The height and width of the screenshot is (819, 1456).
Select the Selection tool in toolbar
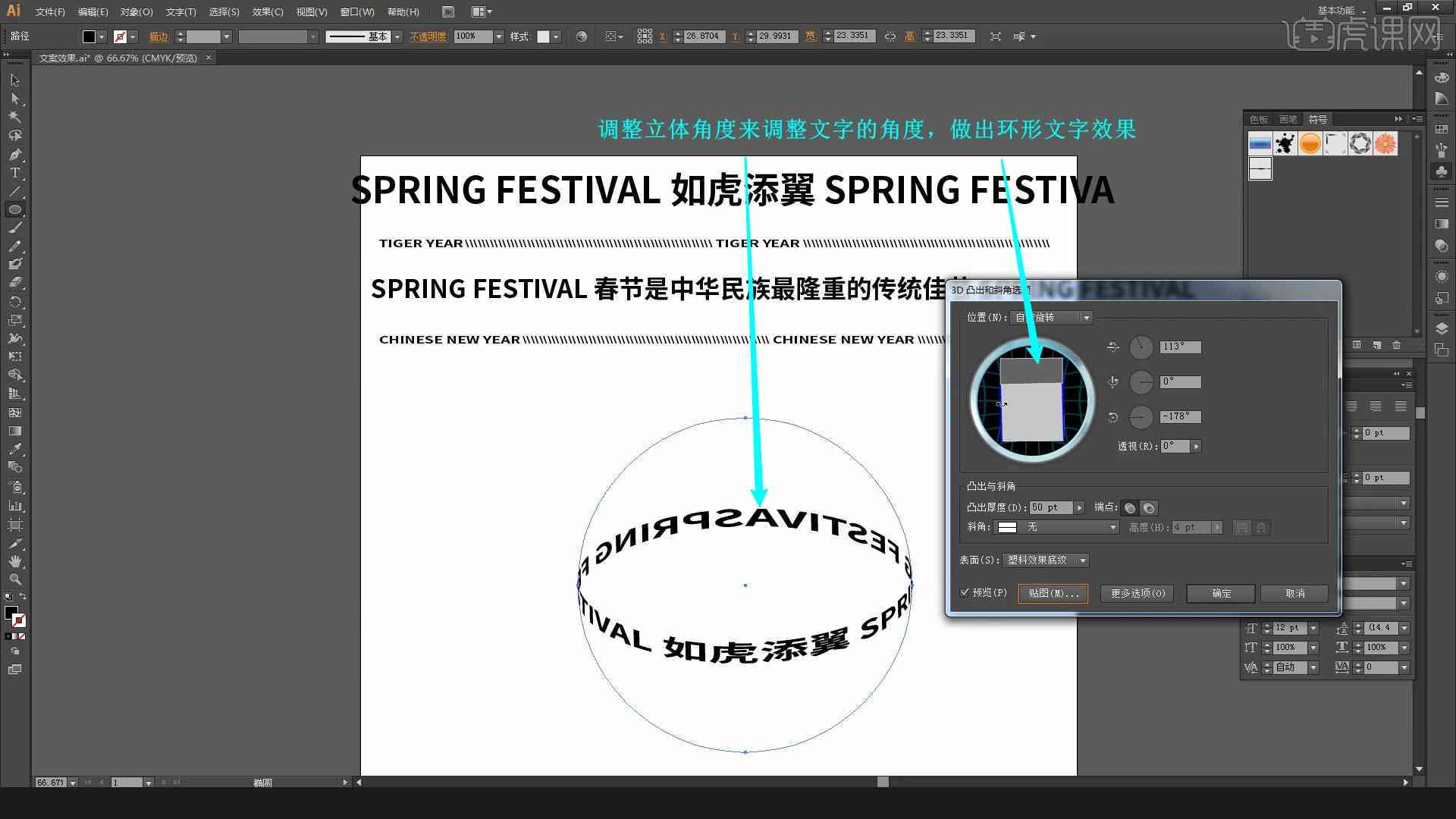(14, 80)
